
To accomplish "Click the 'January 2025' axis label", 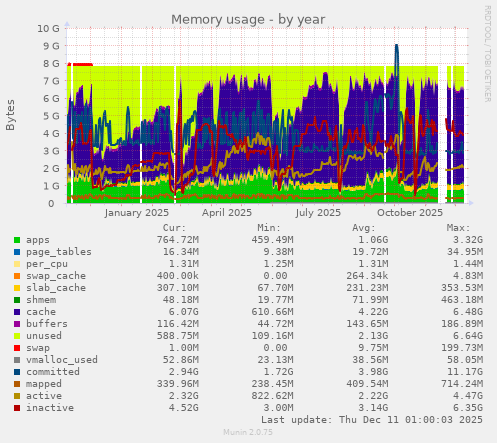I will (x=137, y=213).
